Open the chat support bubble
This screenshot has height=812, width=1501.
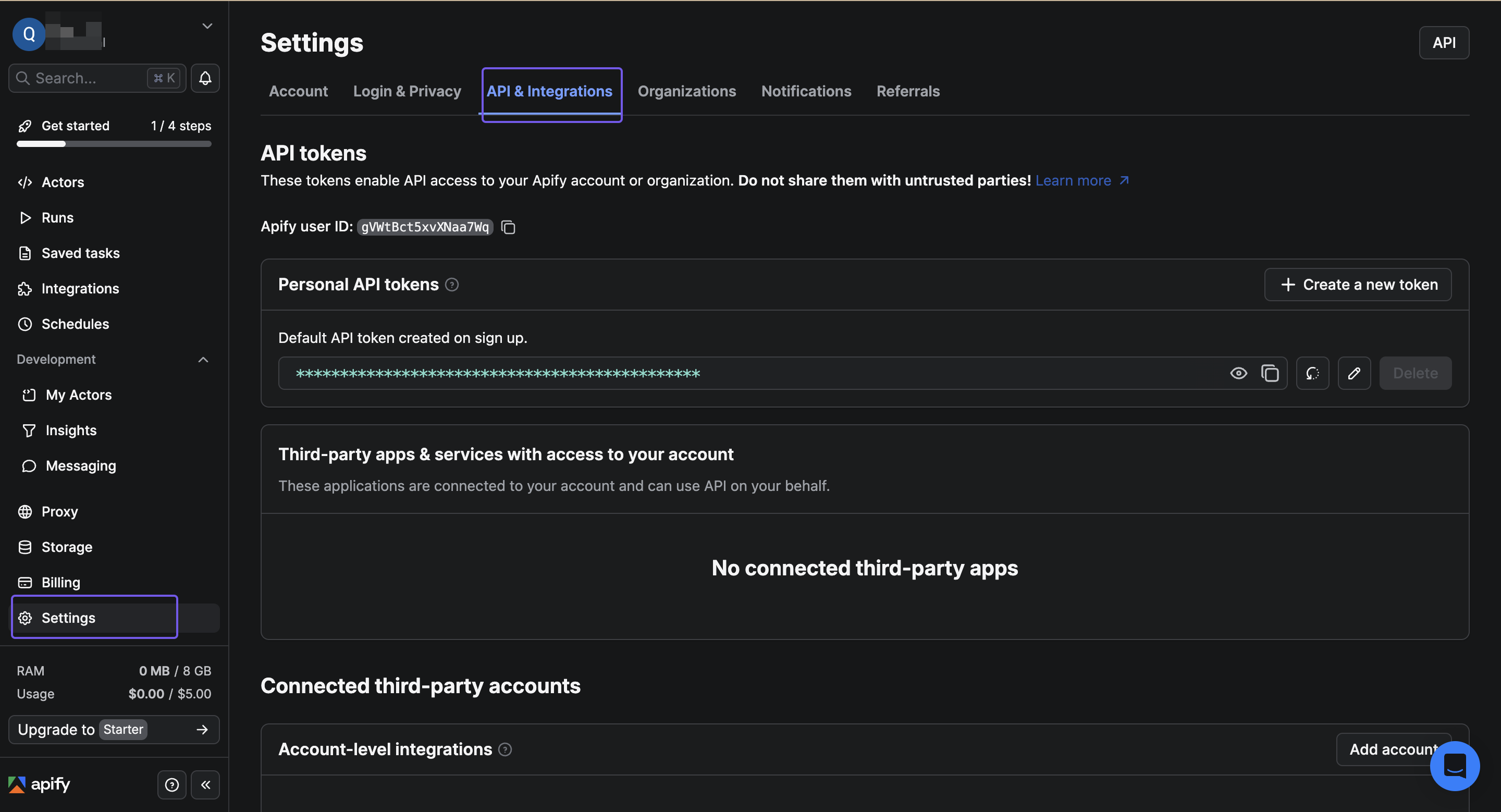coord(1455,766)
